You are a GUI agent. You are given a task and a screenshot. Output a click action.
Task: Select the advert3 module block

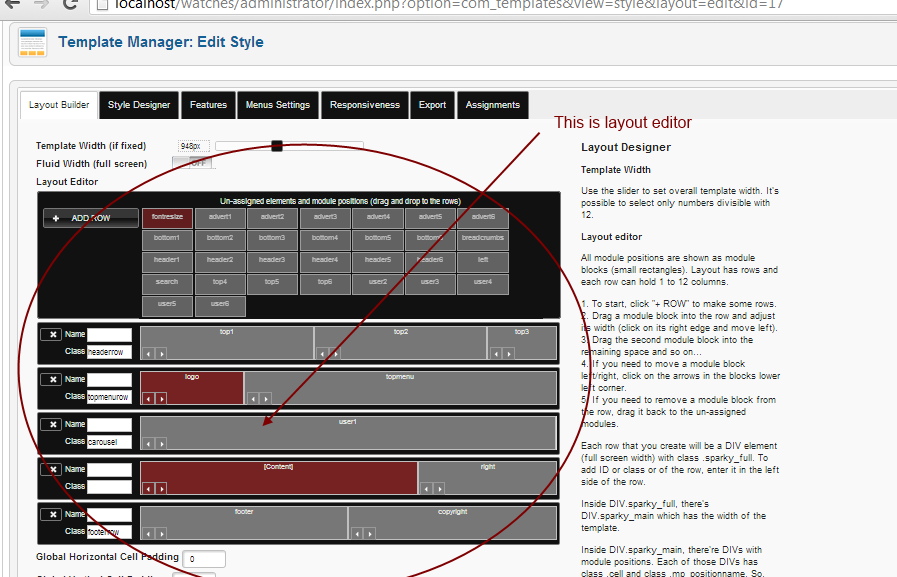click(x=325, y=218)
